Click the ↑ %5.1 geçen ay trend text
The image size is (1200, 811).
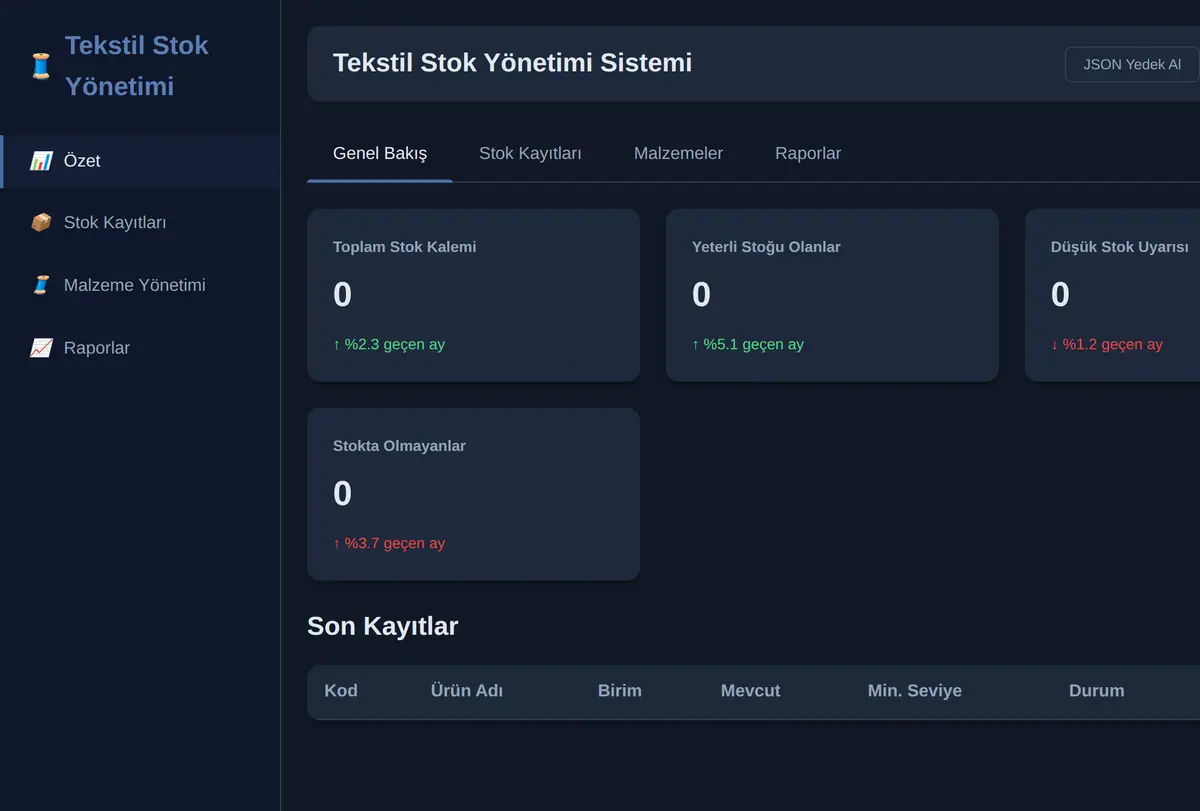[x=748, y=344]
